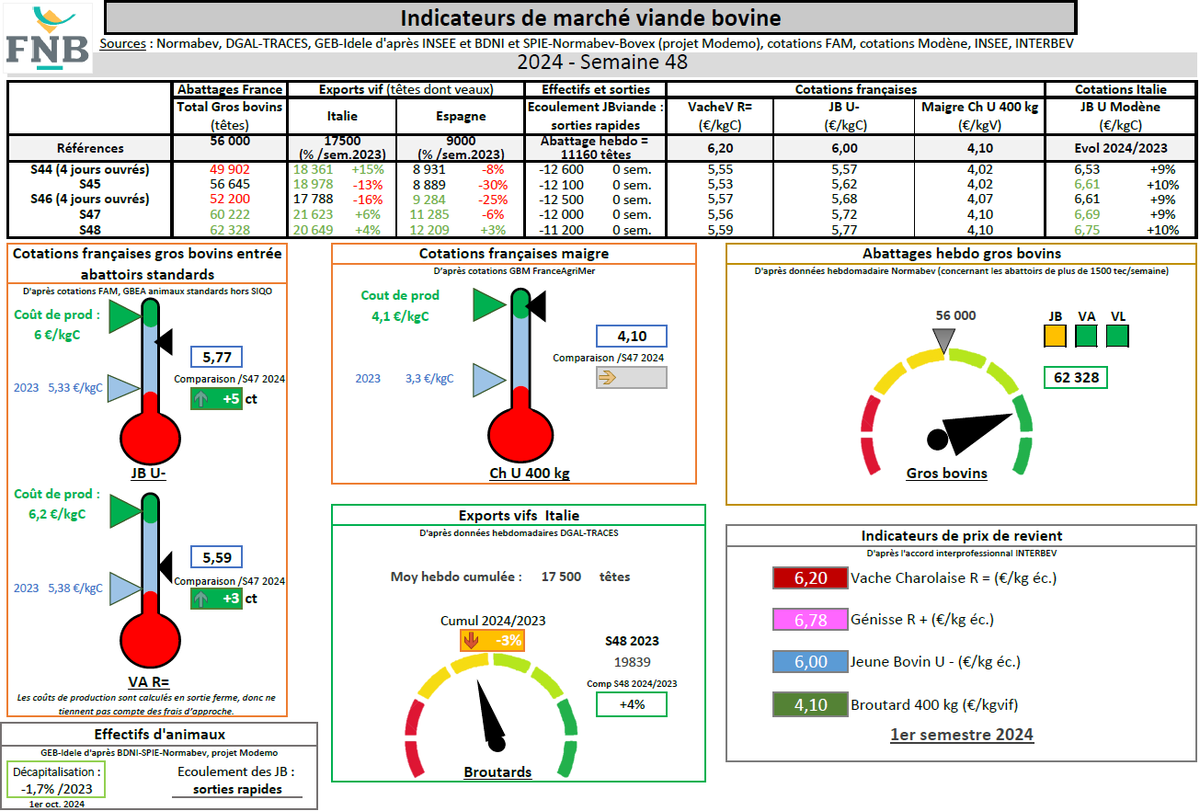Click the 2024 - Semaine 48 heading

(x=602, y=62)
